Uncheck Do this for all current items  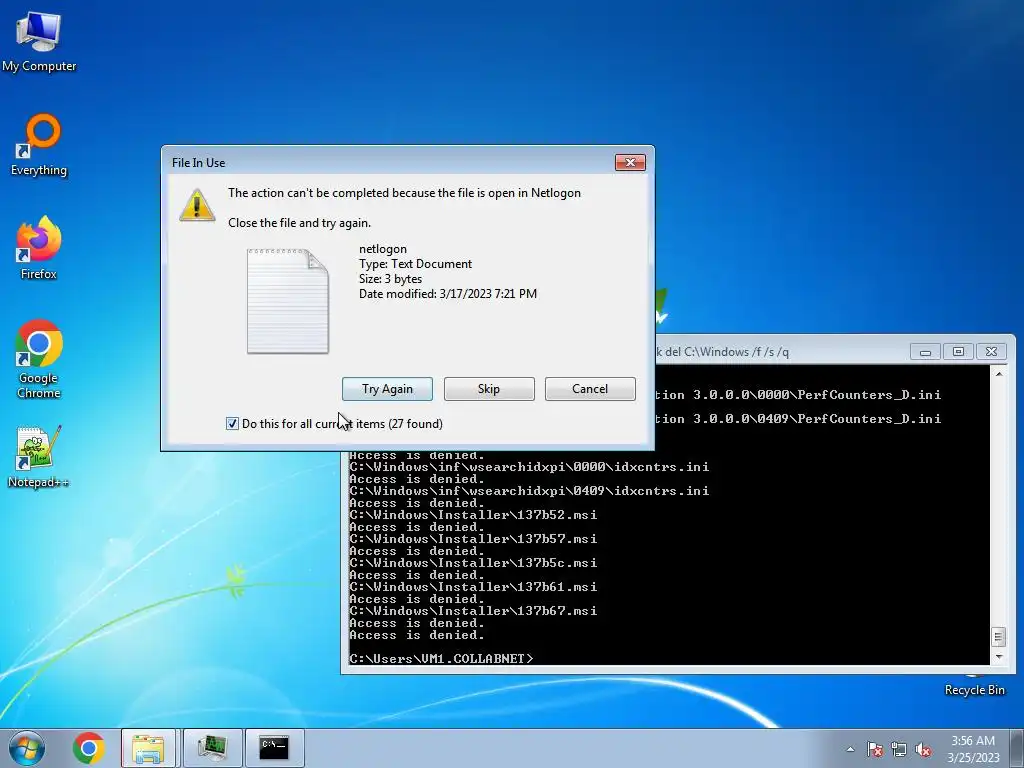click(232, 424)
